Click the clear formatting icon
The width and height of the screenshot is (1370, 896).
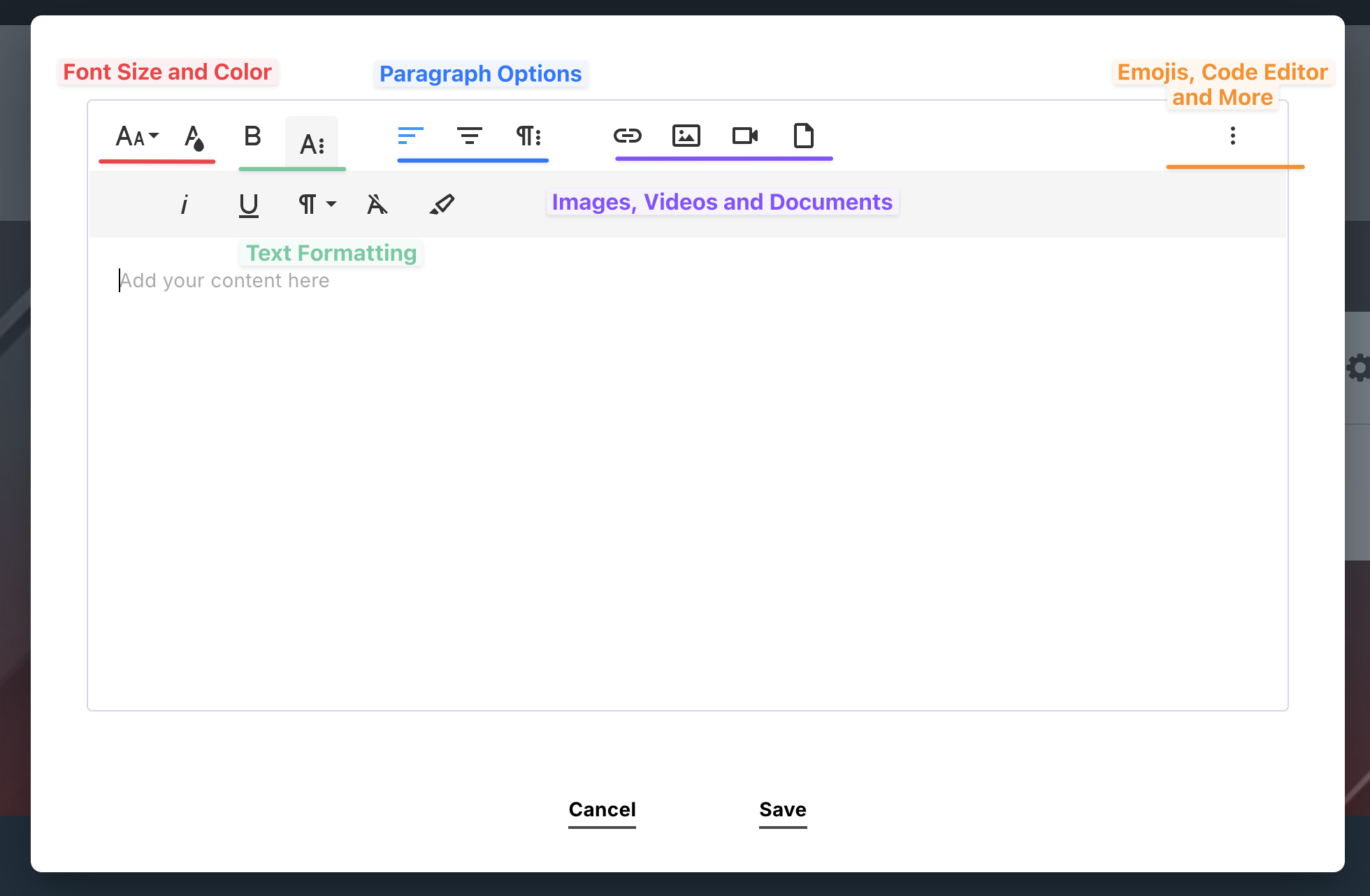pos(377,204)
